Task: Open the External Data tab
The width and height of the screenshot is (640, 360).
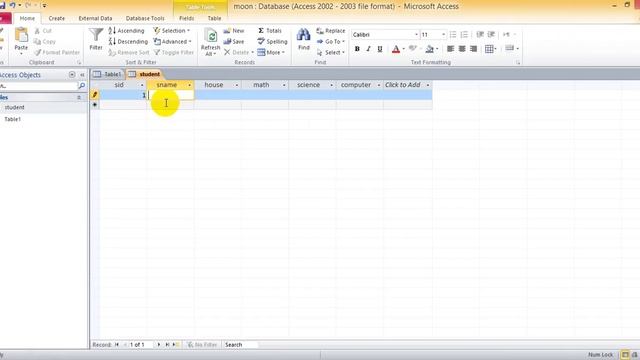Action: coord(95,18)
